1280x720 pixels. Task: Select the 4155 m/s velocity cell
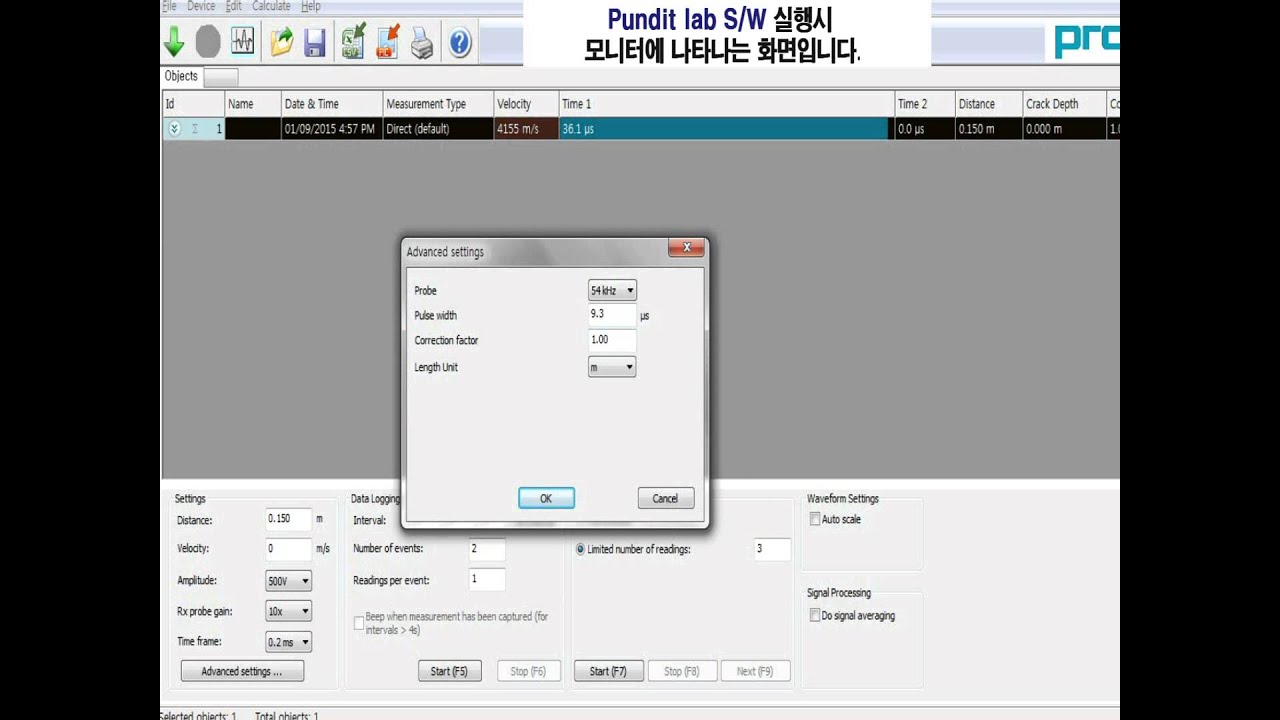tap(526, 129)
